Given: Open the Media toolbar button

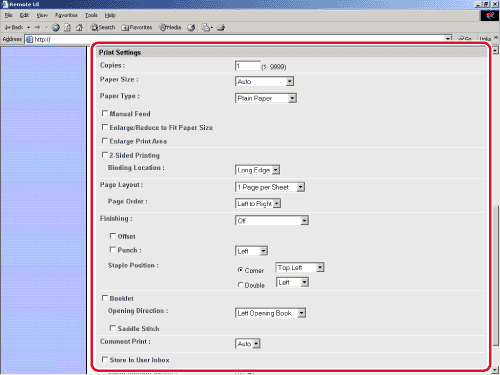Looking at the screenshot, I should tap(170, 27).
